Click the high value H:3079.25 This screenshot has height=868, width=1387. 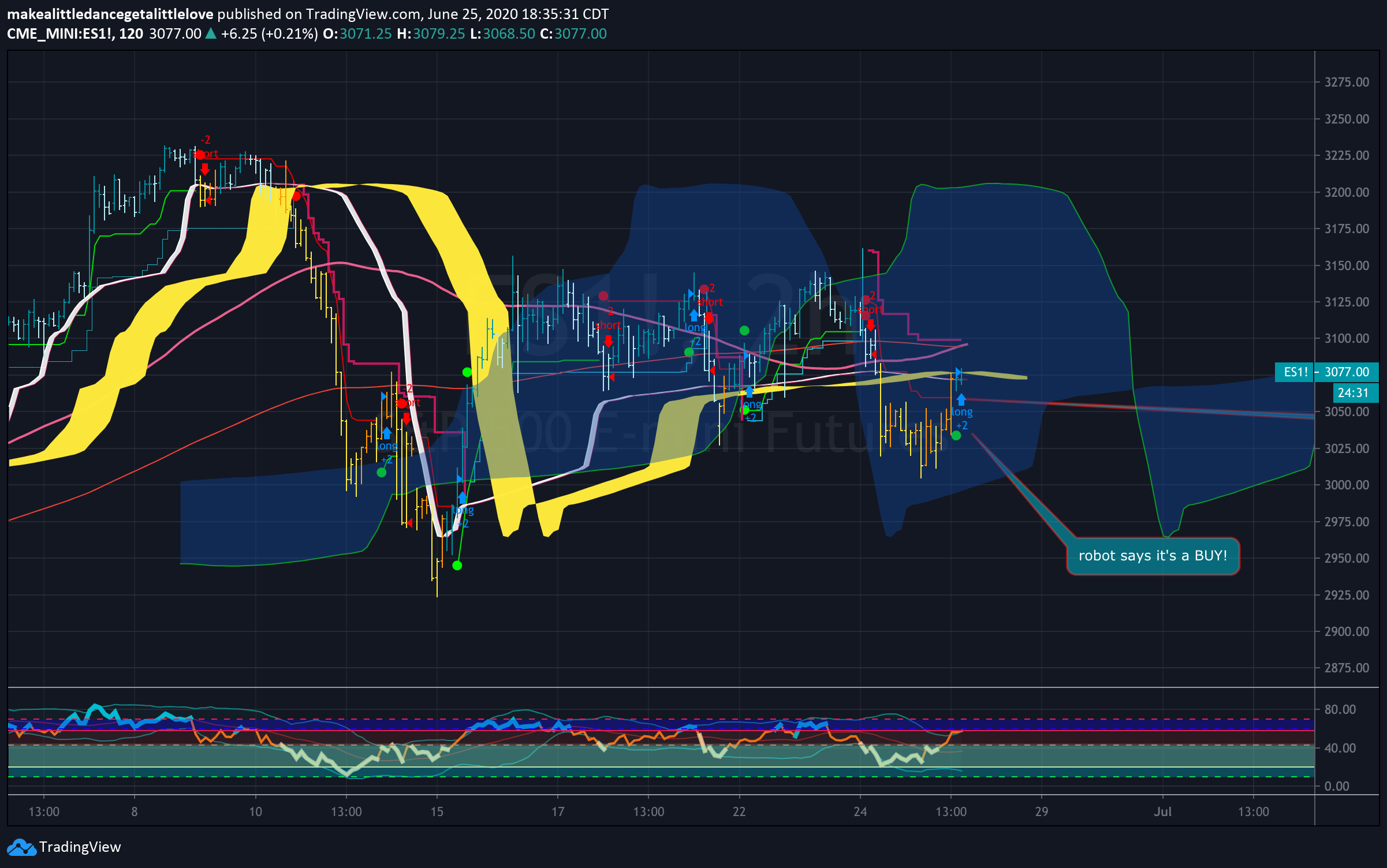(x=431, y=33)
